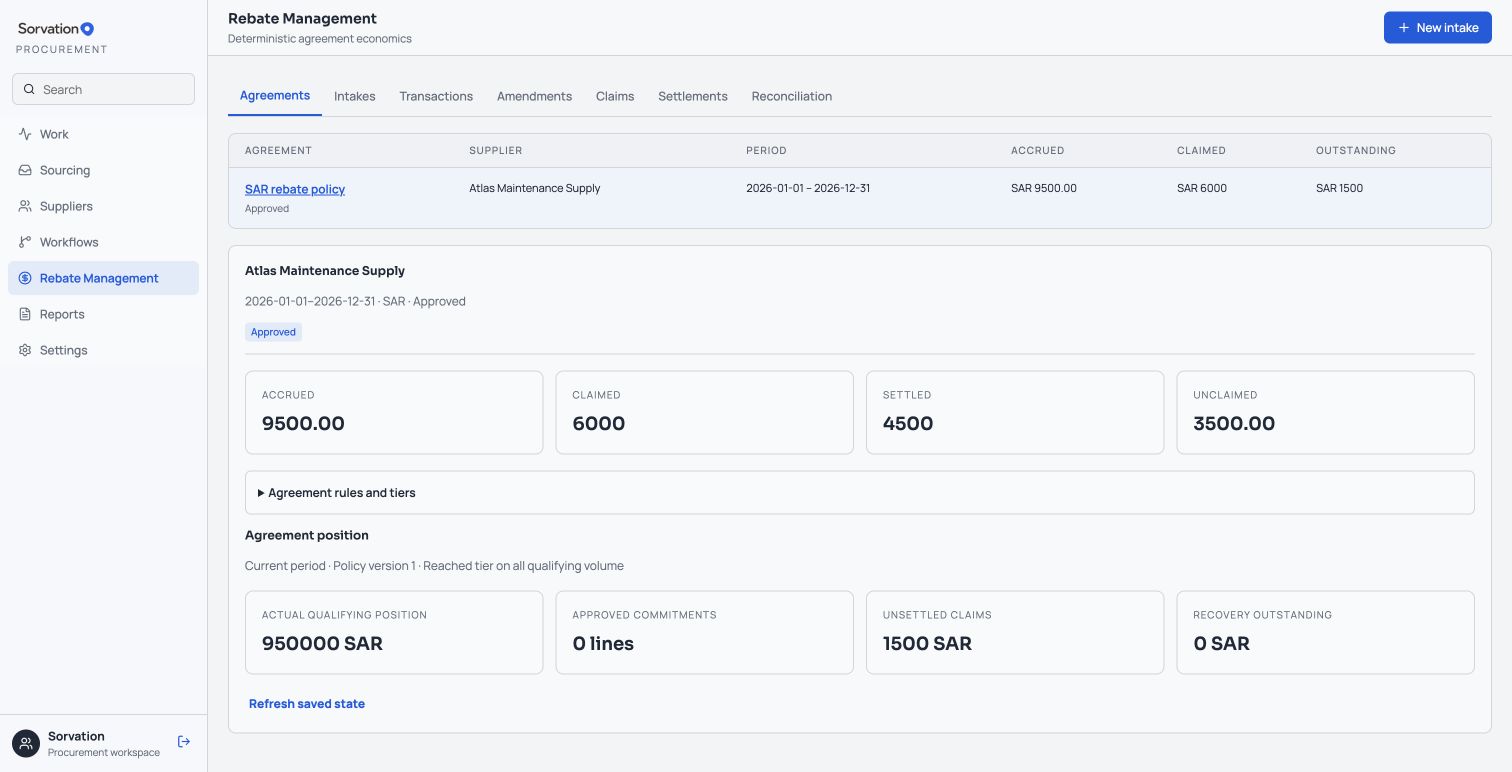1512x772 pixels.
Task: Click the Rebate Management dollar icon
Action: tap(25, 278)
